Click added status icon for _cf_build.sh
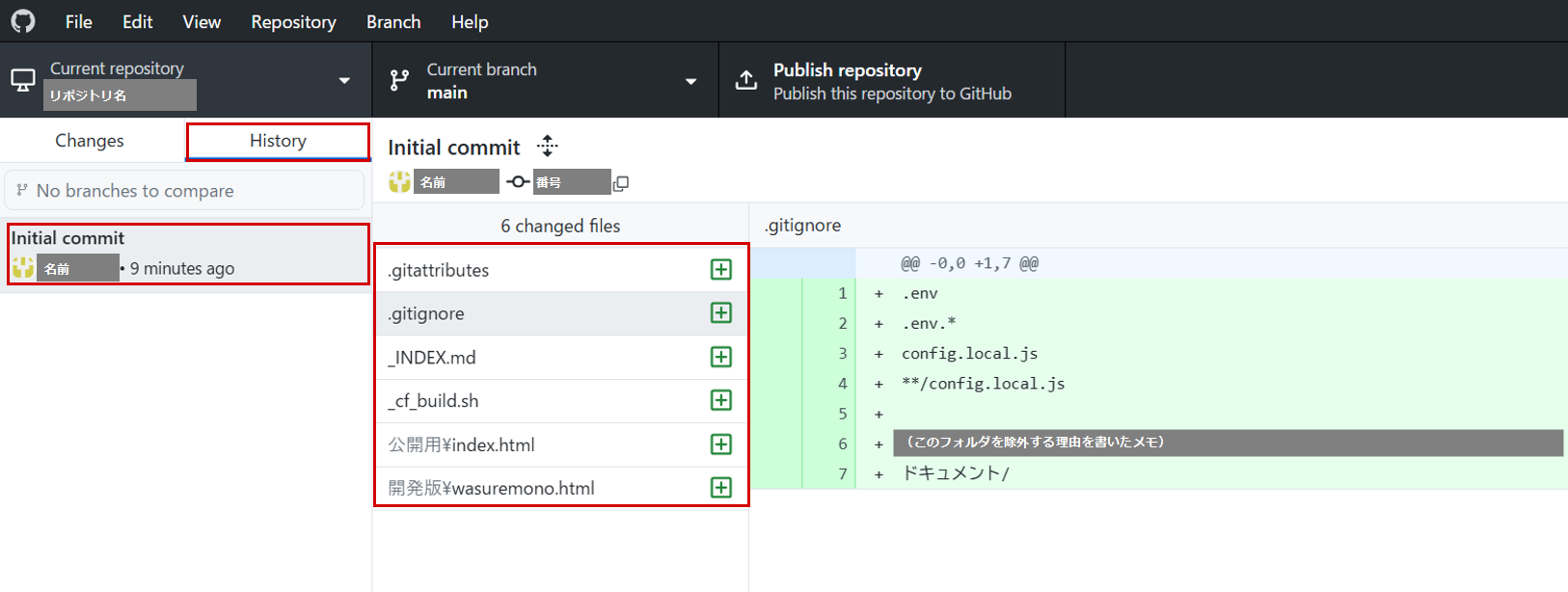Viewport: 1568px width, 592px height. point(721,400)
